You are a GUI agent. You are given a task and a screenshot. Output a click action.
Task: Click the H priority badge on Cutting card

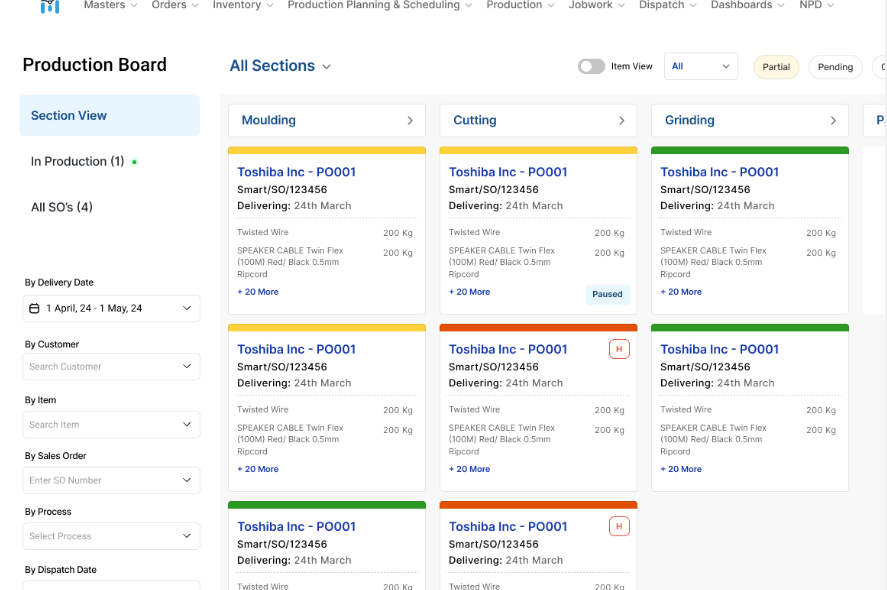click(x=619, y=349)
